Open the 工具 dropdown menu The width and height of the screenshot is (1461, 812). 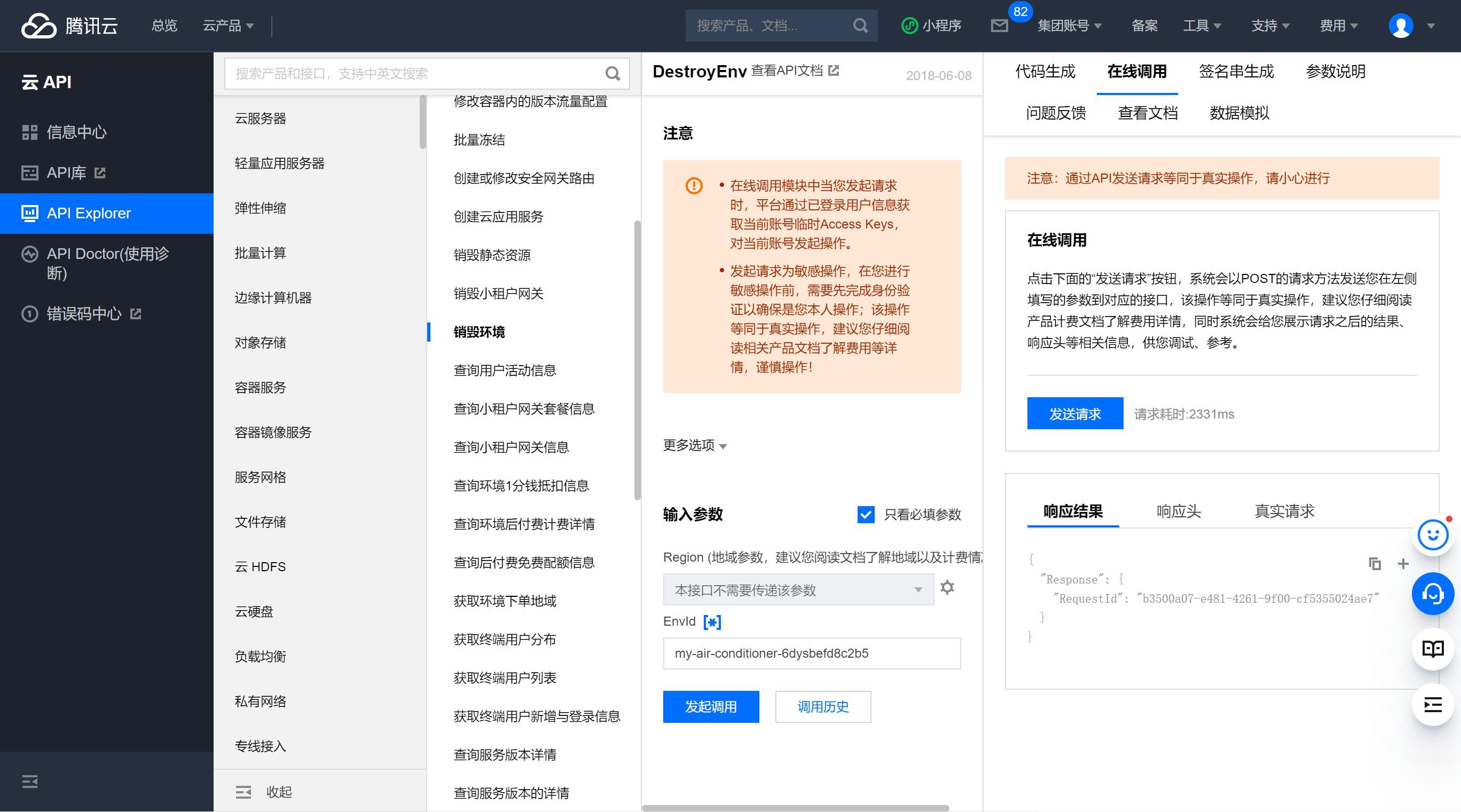tap(1202, 26)
